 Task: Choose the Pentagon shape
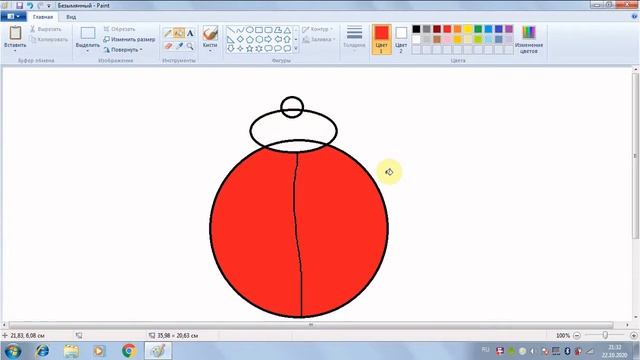tap(249, 40)
